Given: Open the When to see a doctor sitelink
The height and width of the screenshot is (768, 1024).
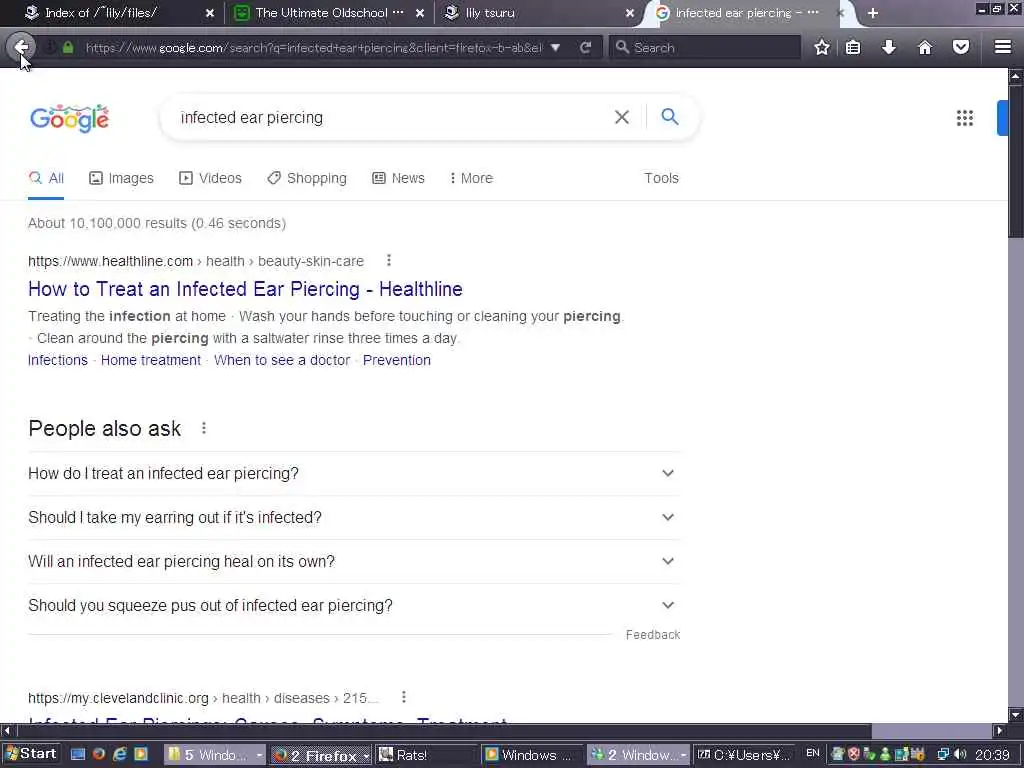Looking at the screenshot, I should [282, 360].
